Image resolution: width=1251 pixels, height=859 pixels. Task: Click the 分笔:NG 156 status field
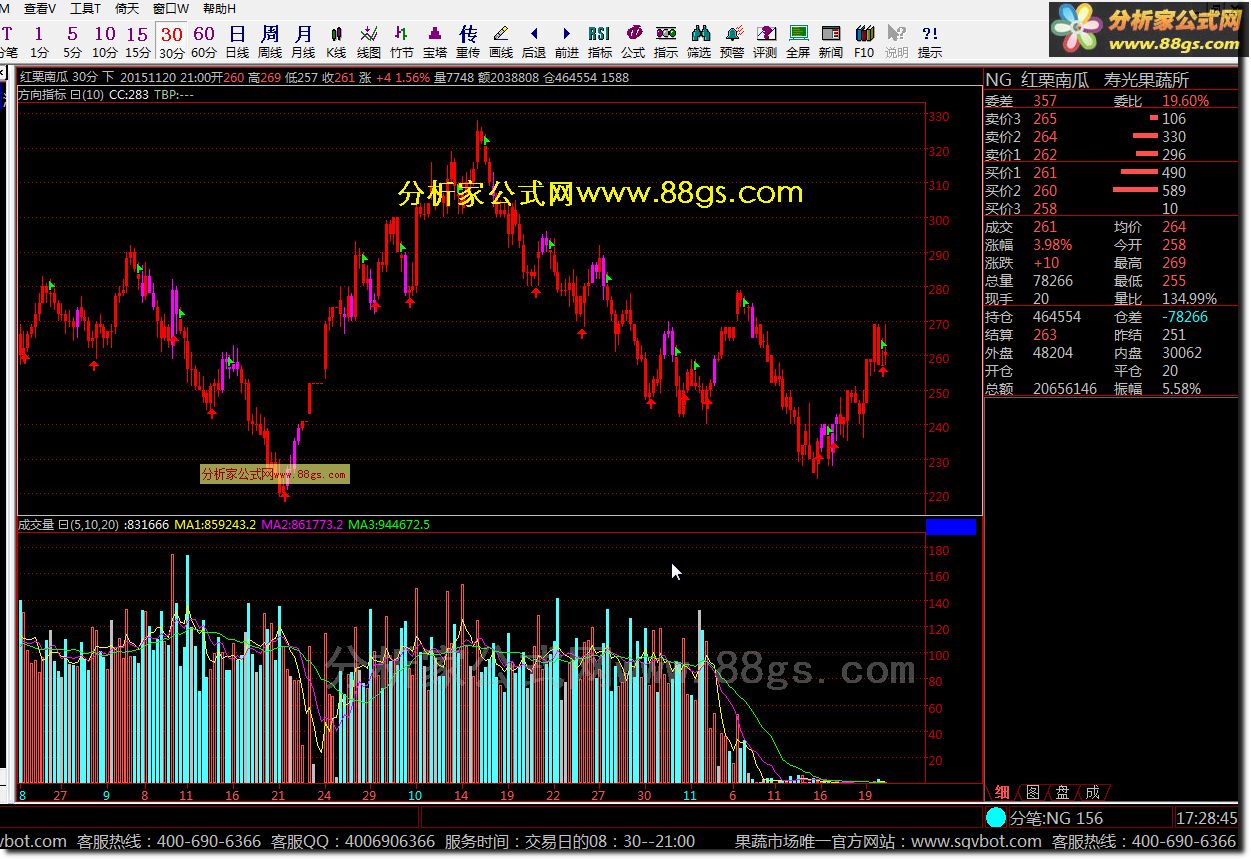point(1057,817)
